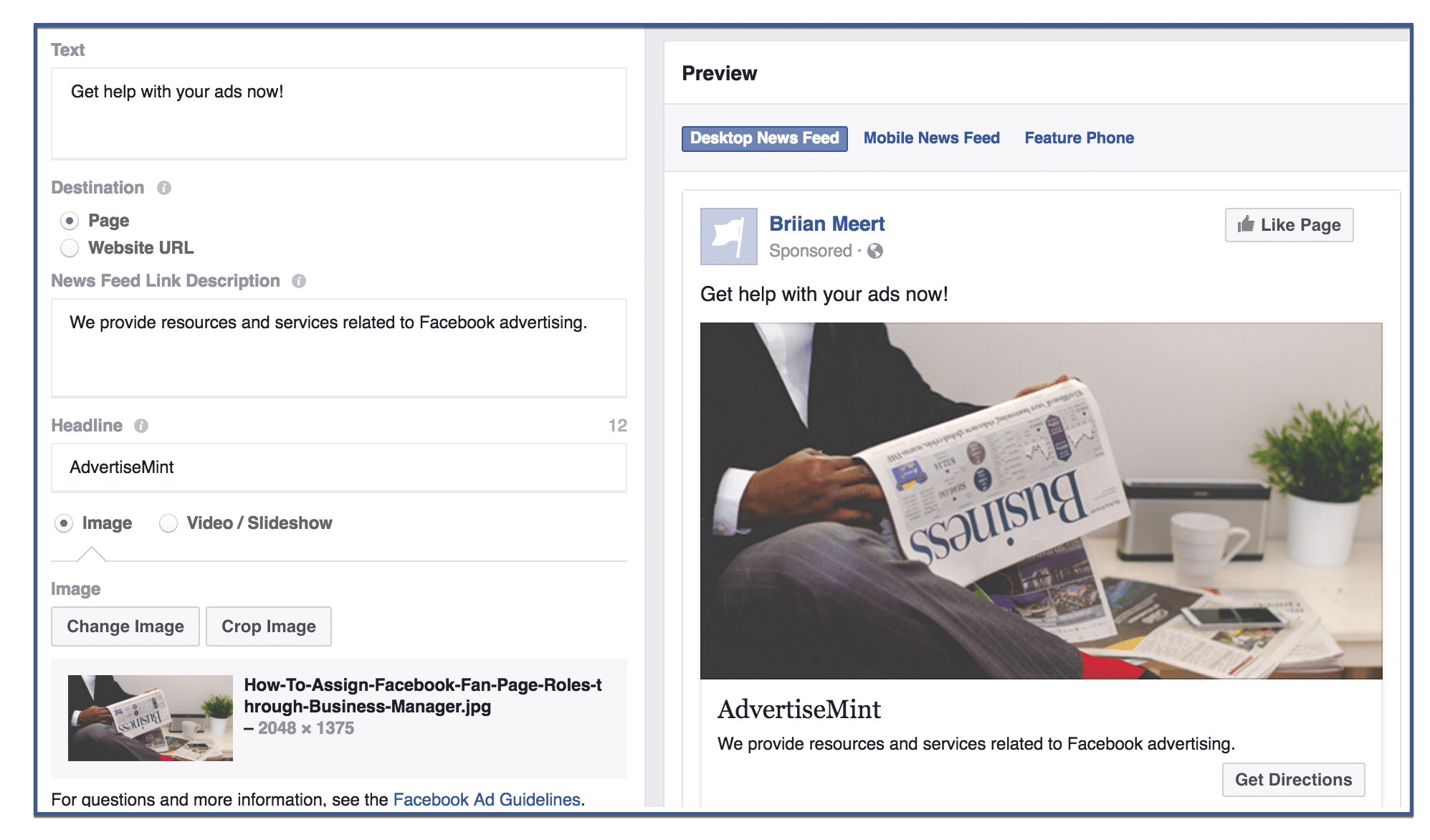Click the Change Image button
The width and height of the screenshot is (1430, 840).
coord(125,626)
